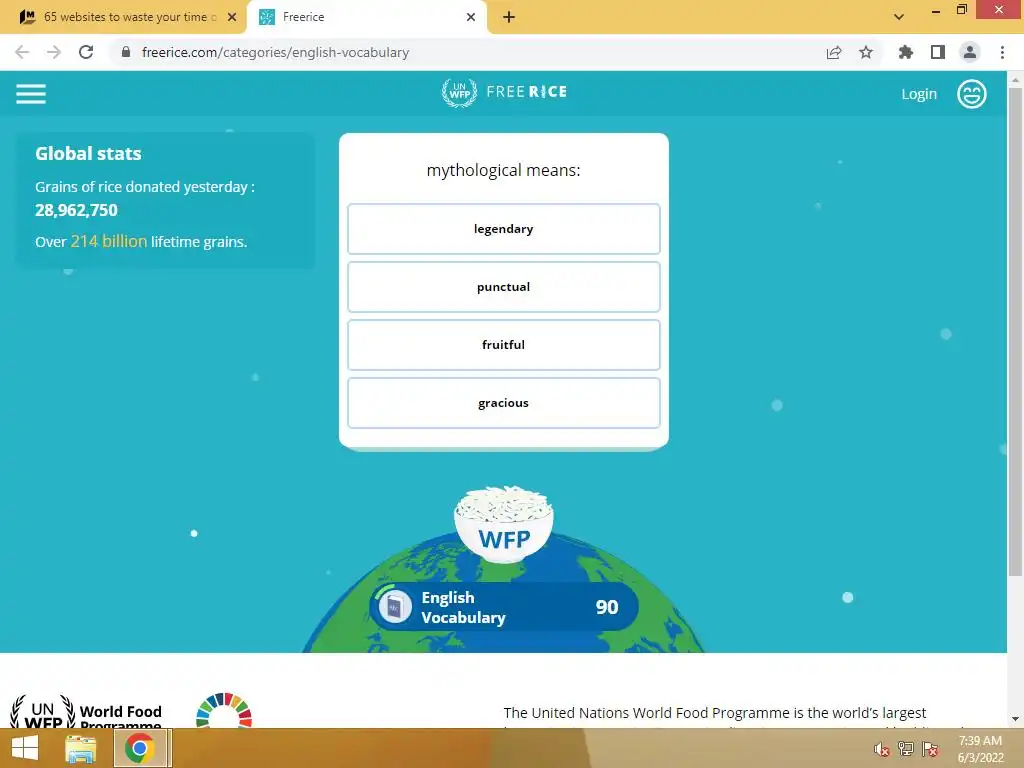
Task: Go back to previous page
Action: 22,52
